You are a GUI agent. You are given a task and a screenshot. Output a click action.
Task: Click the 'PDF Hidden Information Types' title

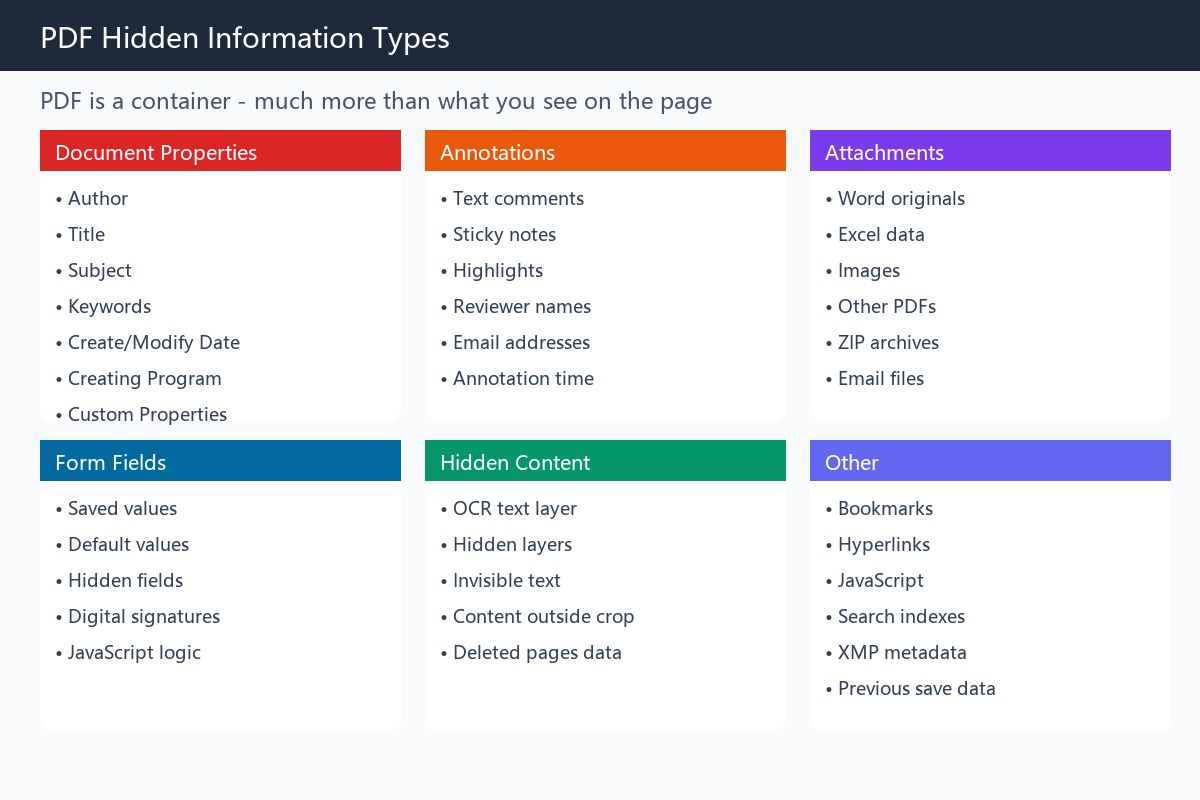click(245, 38)
